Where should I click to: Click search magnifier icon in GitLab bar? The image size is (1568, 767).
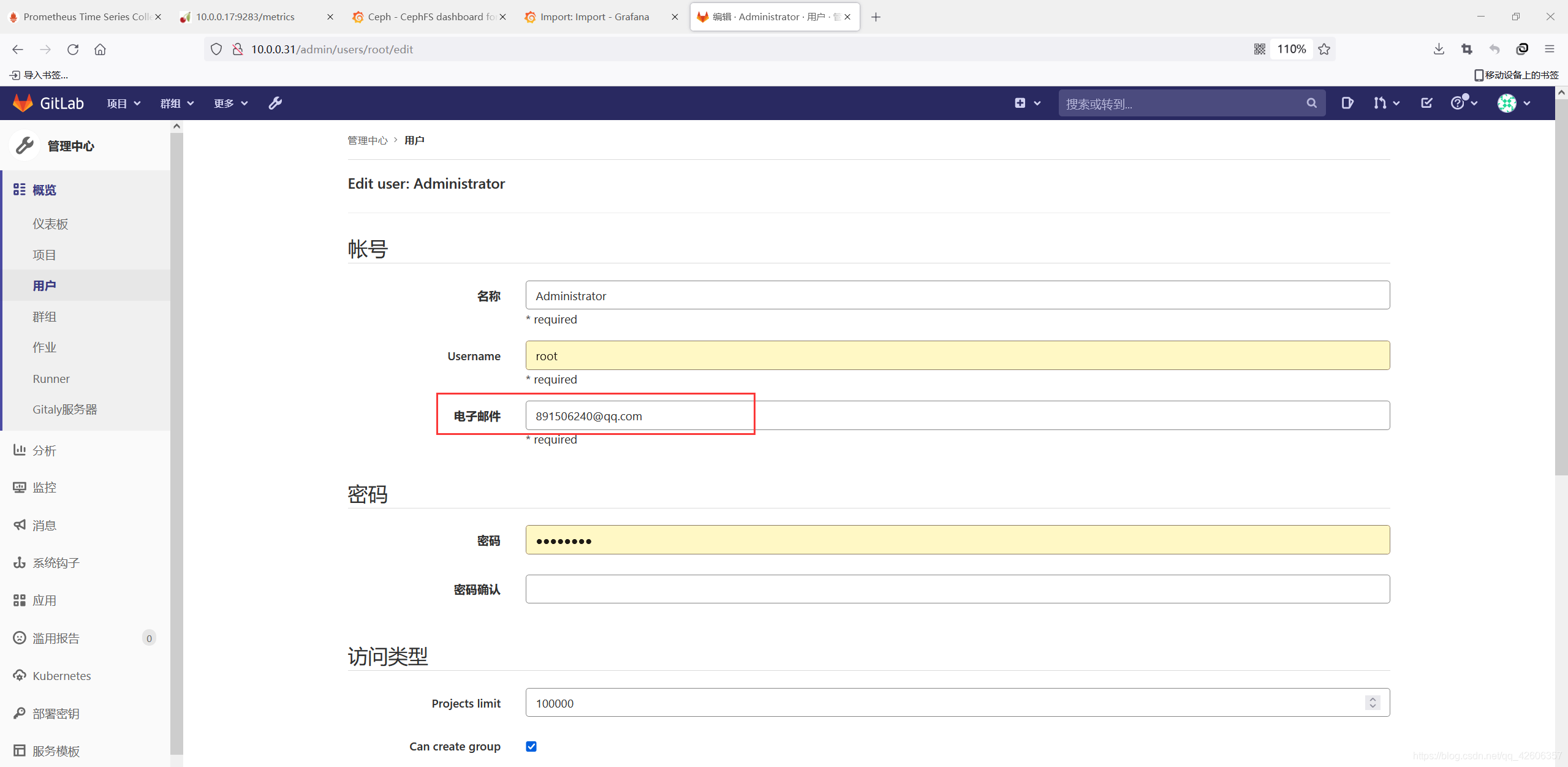pyautogui.click(x=1311, y=103)
